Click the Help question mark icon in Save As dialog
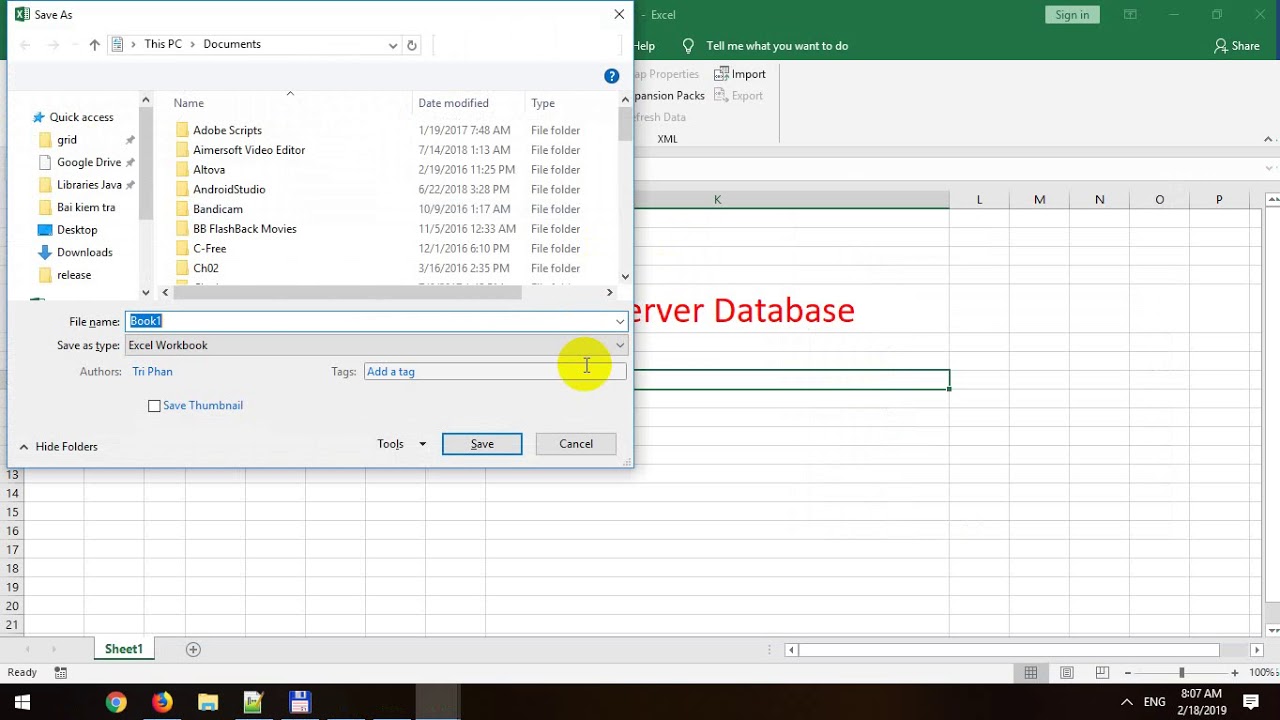Screen dimensions: 1280x720 [x=612, y=76]
